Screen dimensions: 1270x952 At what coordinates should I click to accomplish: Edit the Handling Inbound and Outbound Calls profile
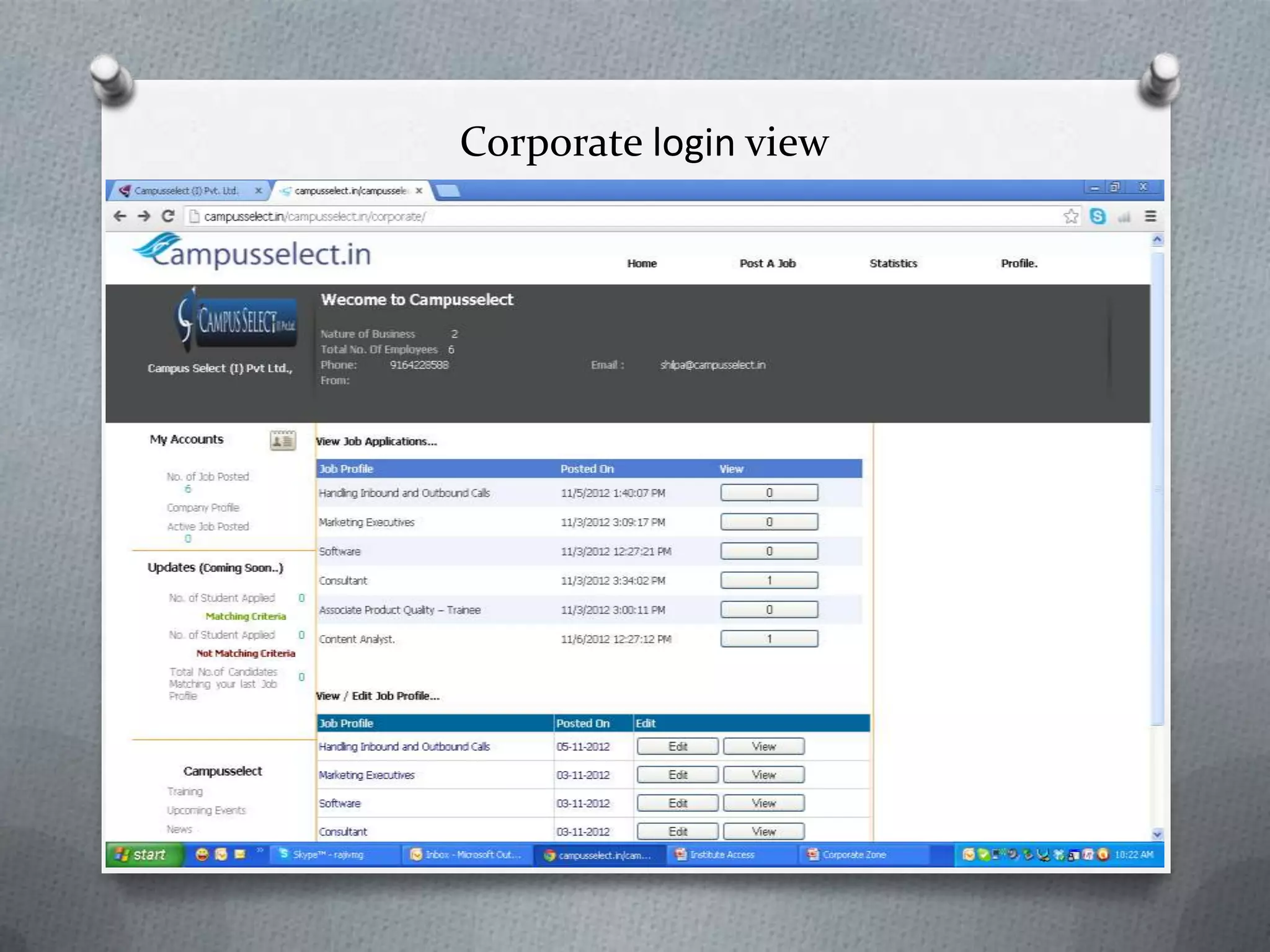click(678, 746)
